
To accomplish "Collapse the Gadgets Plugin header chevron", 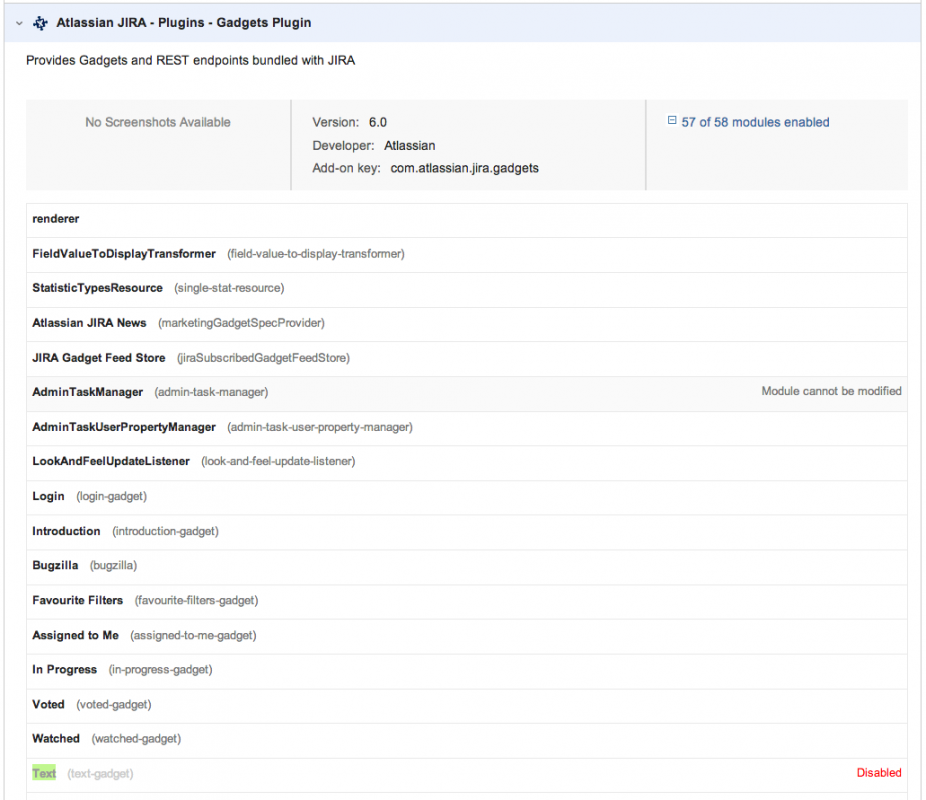I will tap(19, 23).
